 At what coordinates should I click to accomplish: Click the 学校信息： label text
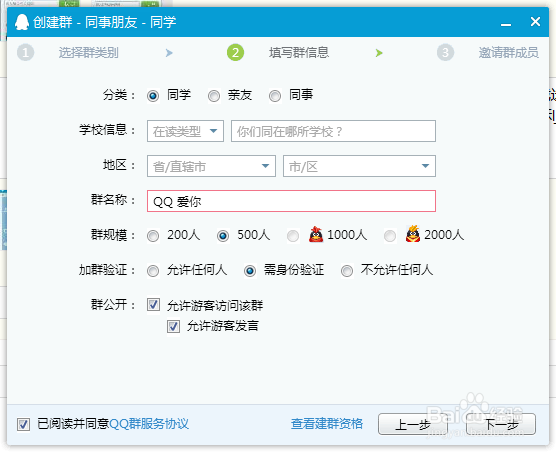point(107,130)
